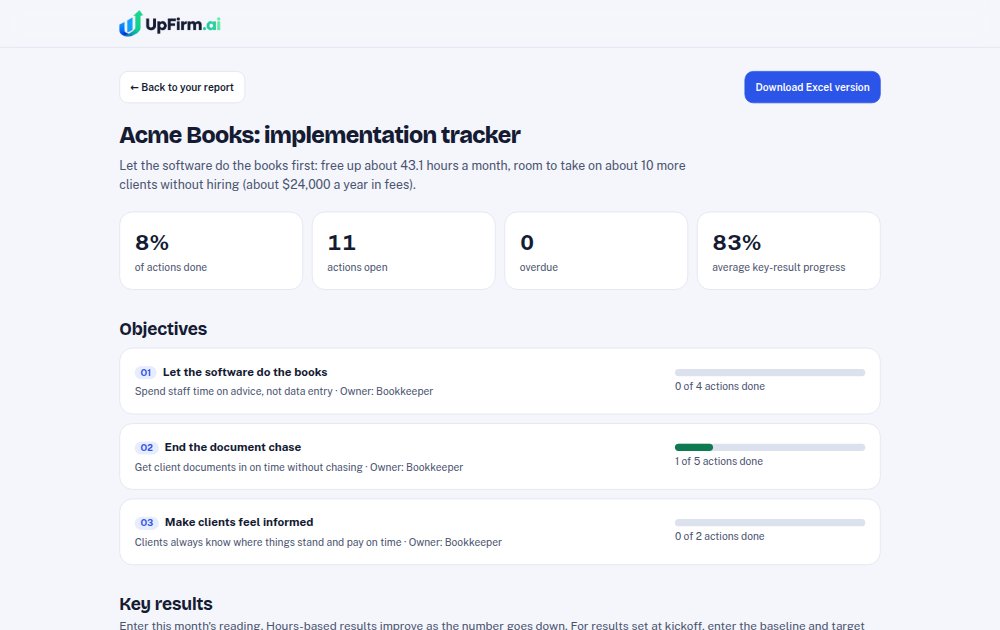Click the UpFirm.ai logo
The height and width of the screenshot is (630, 1000).
[170, 24]
